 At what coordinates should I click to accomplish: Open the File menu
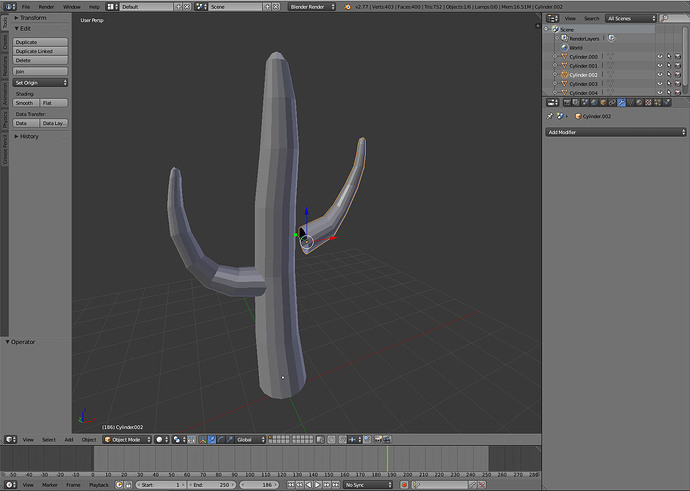[26, 7]
